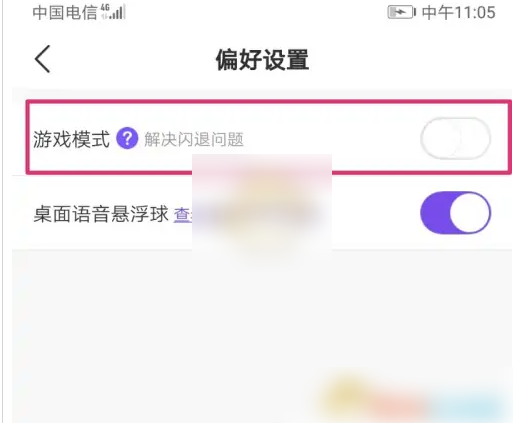This screenshot has width=513, height=423.
Task: Open the purple underlined 查看 link
Action: pos(183,214)
